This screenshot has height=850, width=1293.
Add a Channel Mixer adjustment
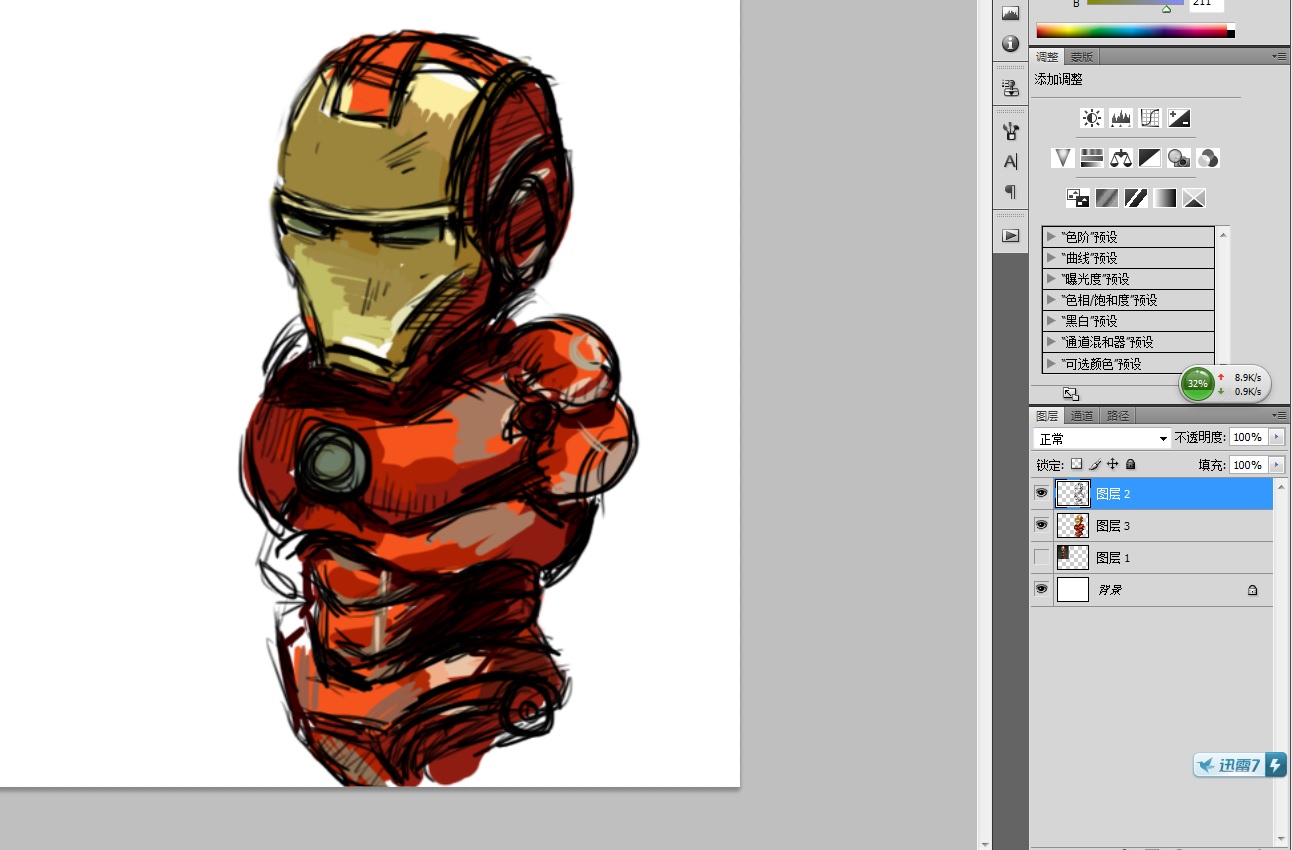[x=1208, y=158]
